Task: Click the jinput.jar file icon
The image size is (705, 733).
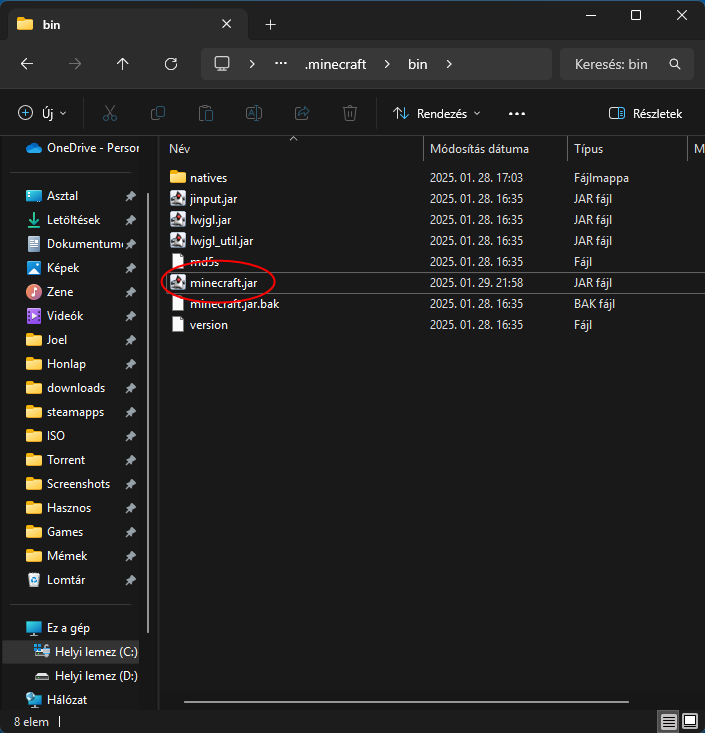Action: (178, 198)
